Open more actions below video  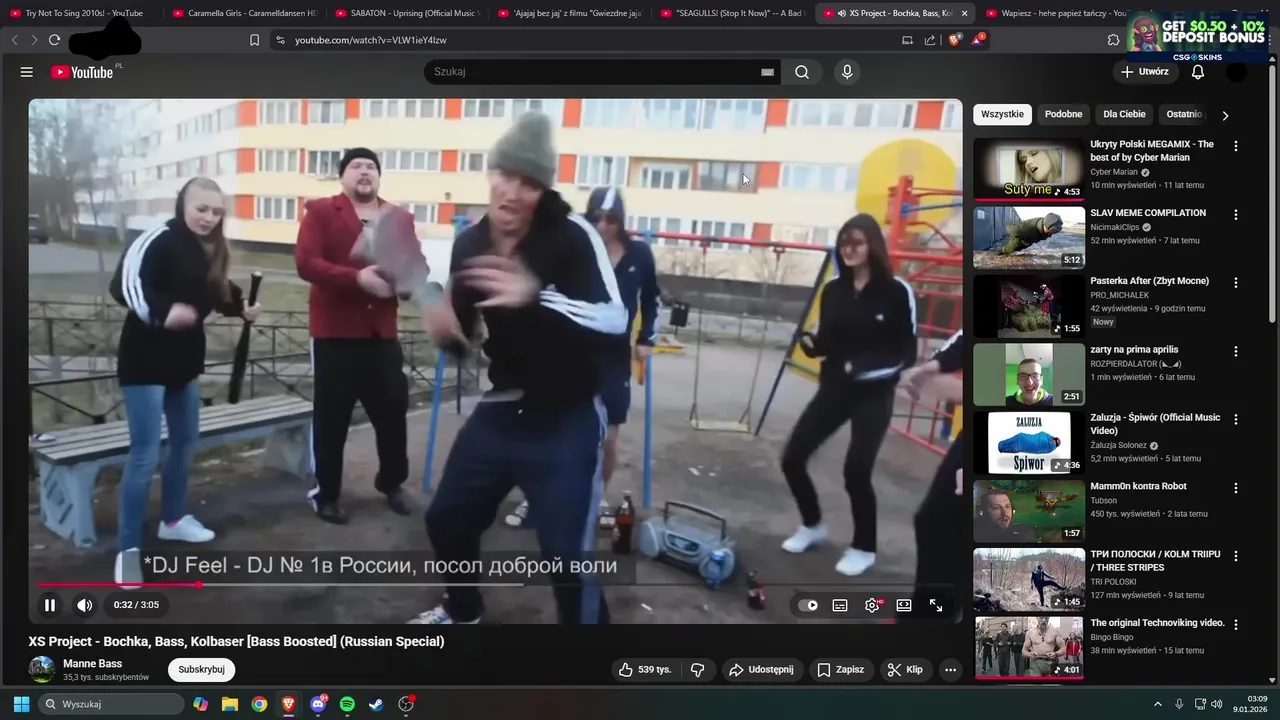tap(950, 670)
